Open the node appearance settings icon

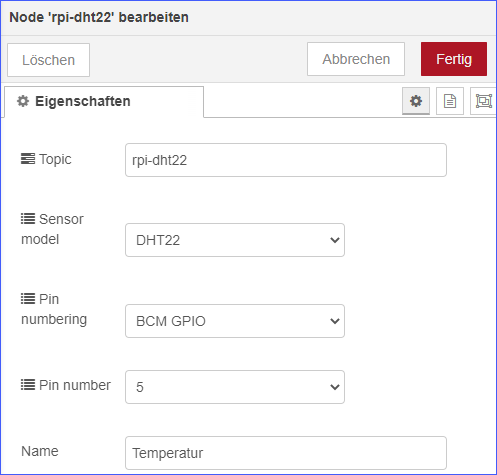point(483,101)
